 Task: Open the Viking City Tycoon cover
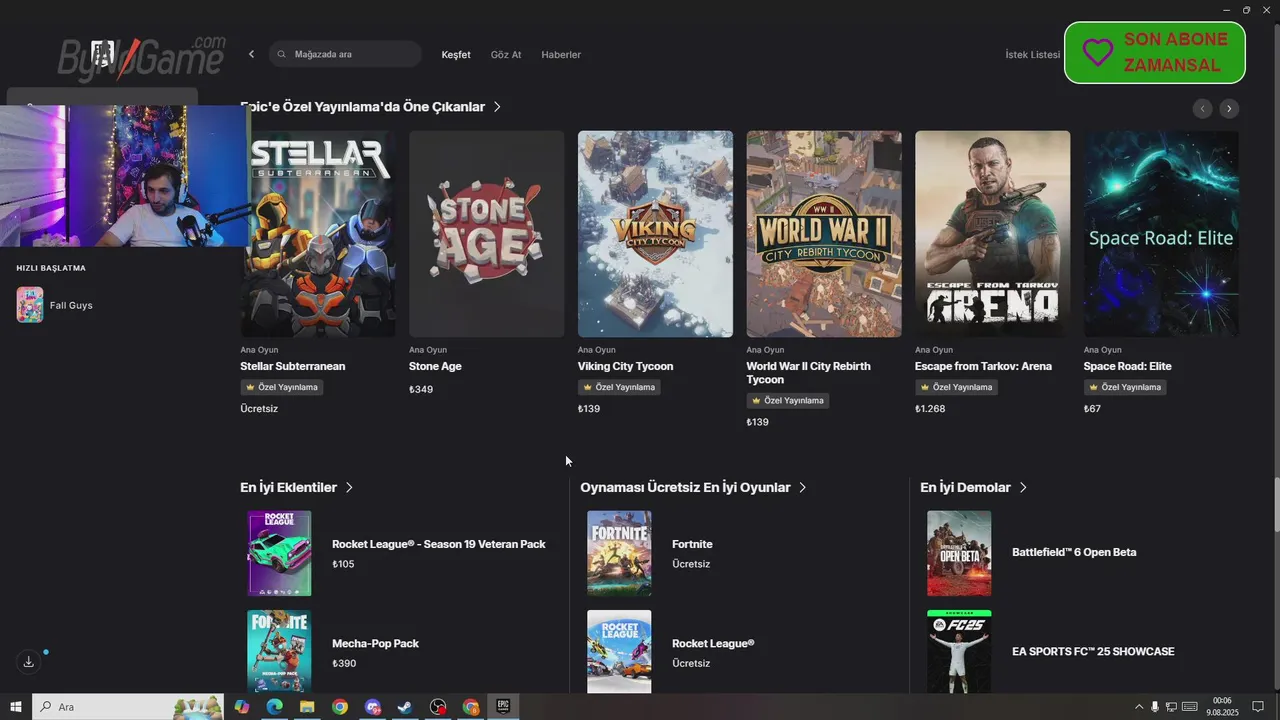655,234
